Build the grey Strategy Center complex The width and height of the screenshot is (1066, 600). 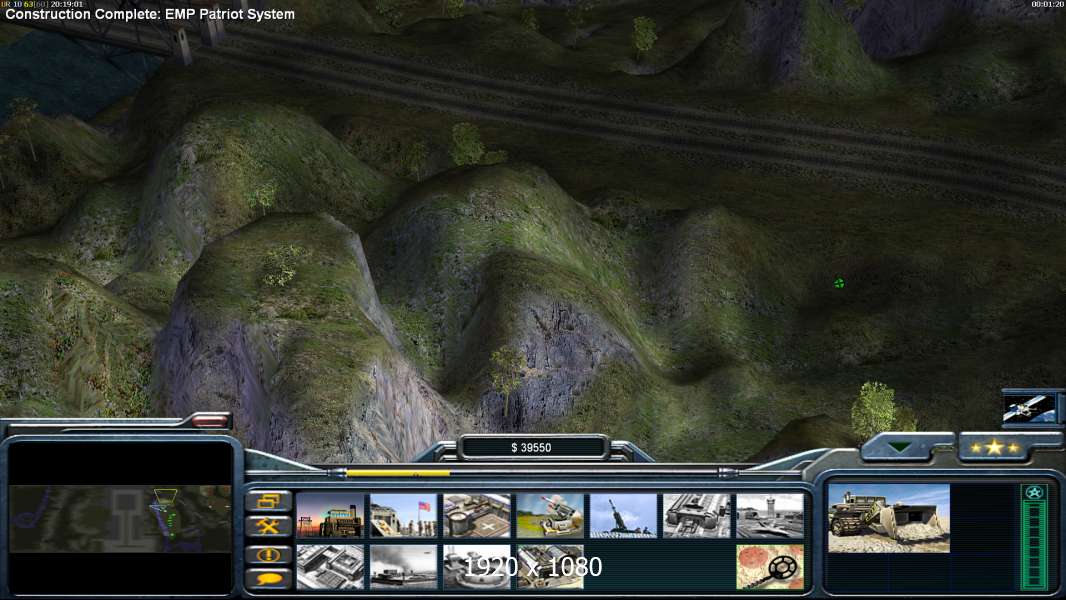click(x=330, y=567)
